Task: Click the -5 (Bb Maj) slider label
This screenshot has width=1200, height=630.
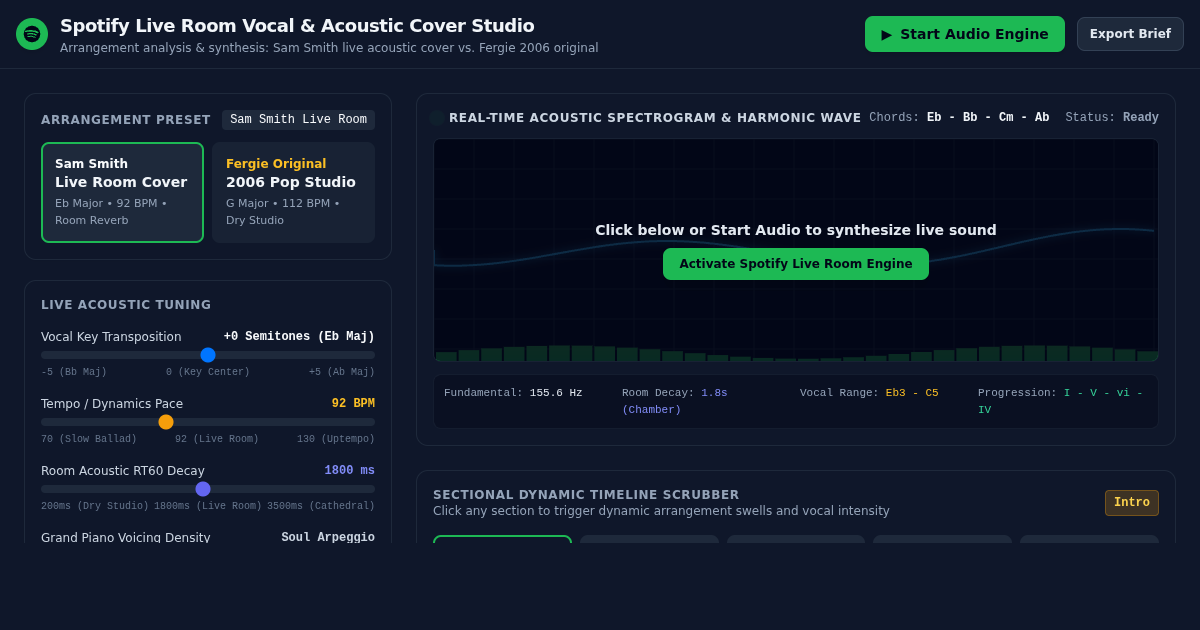Action: pos(74,373)
